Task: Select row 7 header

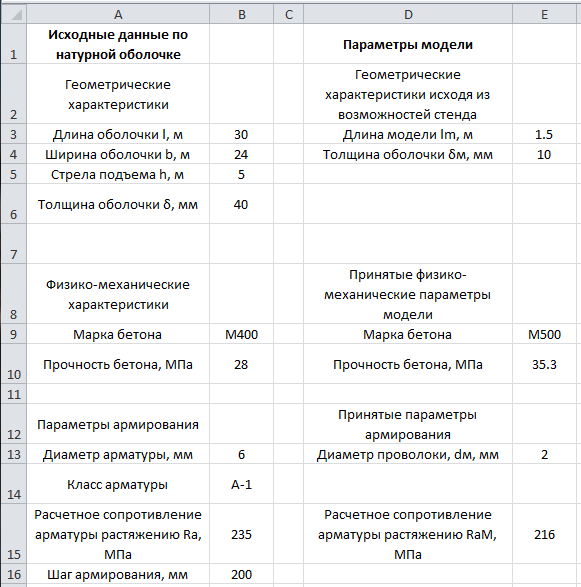Action: point(14,244)
